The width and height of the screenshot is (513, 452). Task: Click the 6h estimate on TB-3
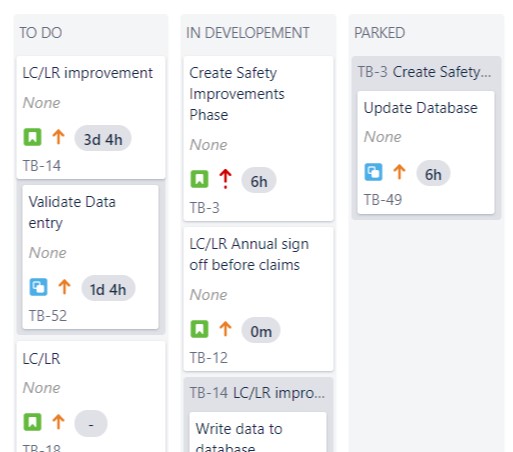click(259, 181)
